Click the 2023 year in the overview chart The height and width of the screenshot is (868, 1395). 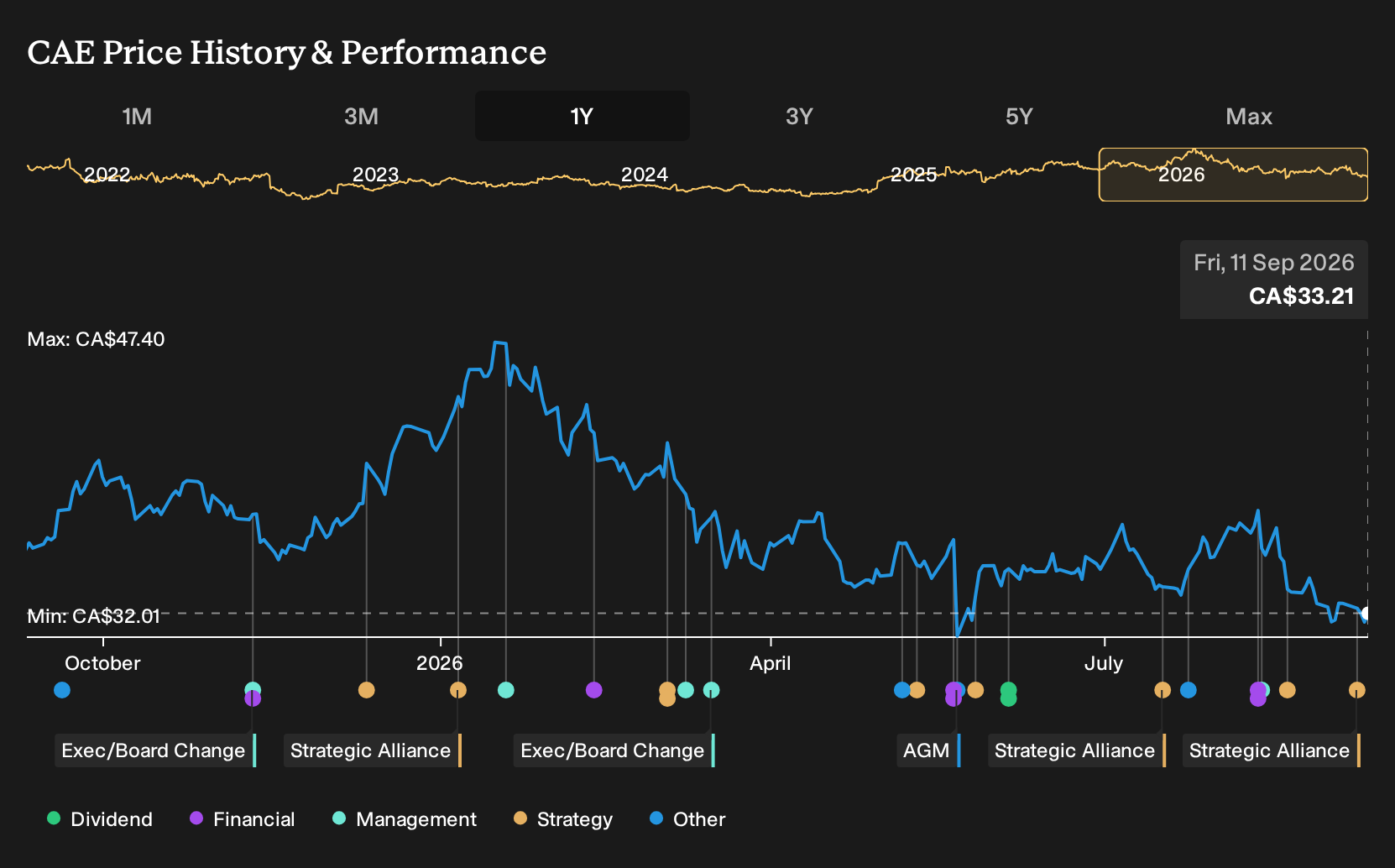pos(375,175)
